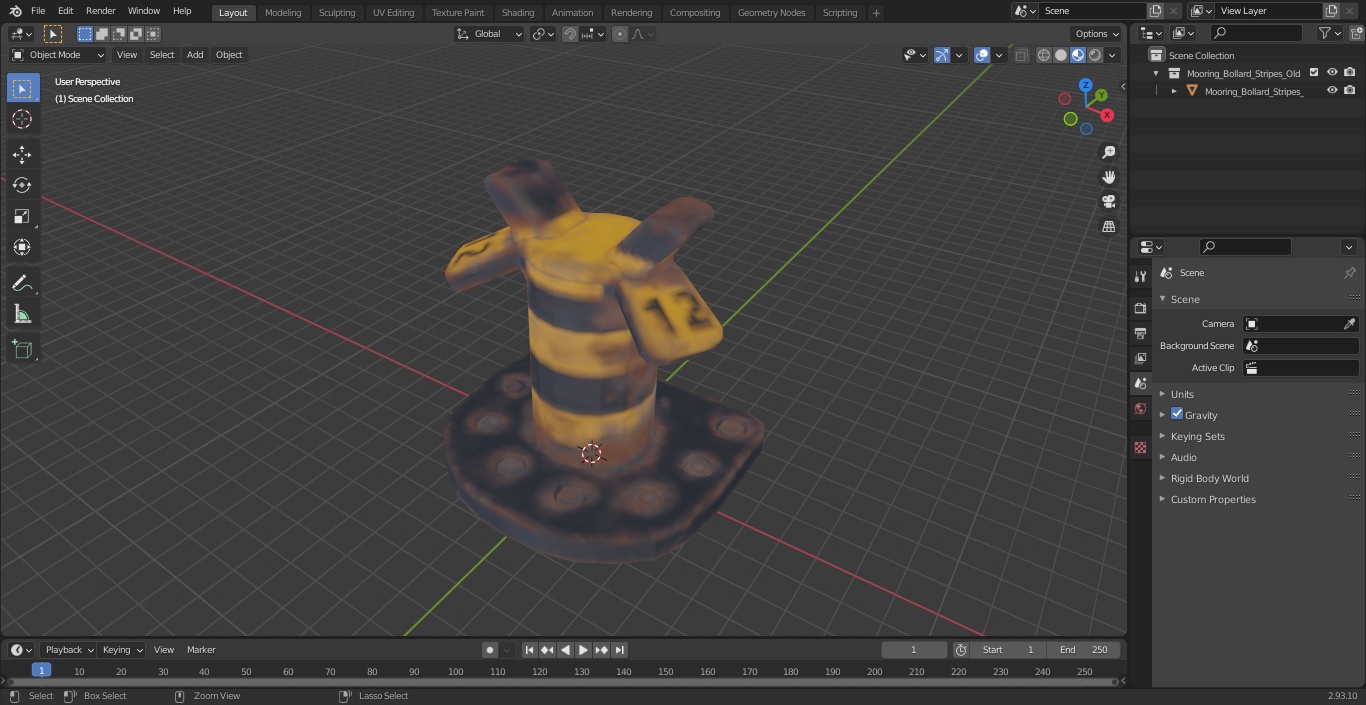Click the play animation button

(x=583, y=650)
